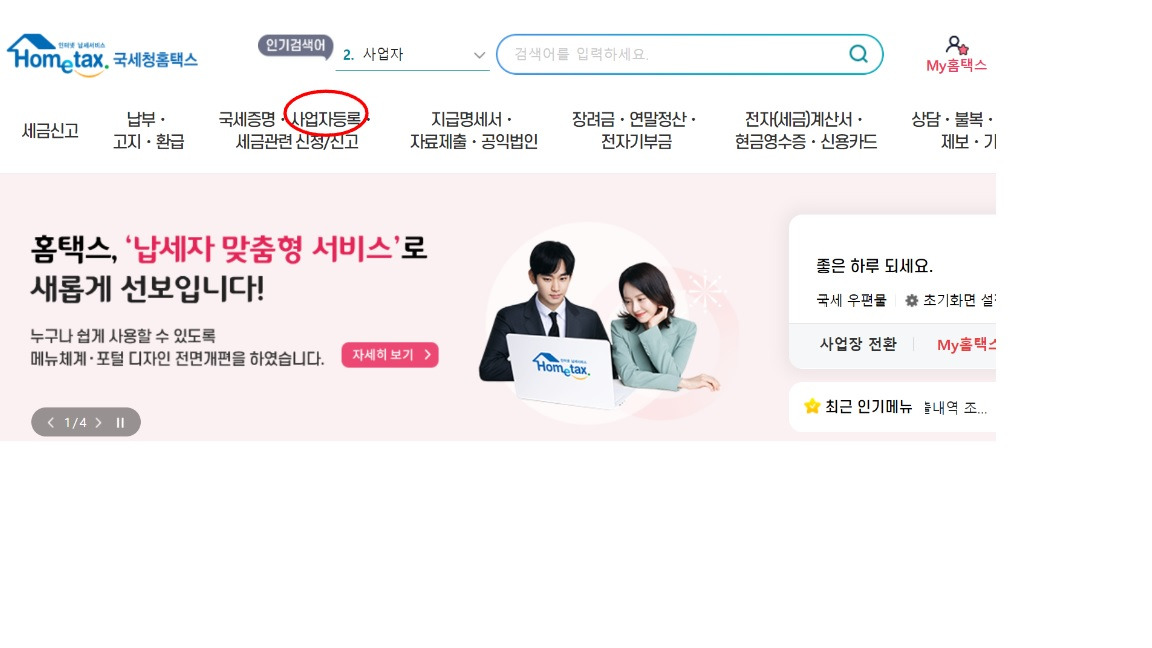Viewport: 1152px width, 648px height.
Task: Click the 인기검색어 badge
Action: 295,46
